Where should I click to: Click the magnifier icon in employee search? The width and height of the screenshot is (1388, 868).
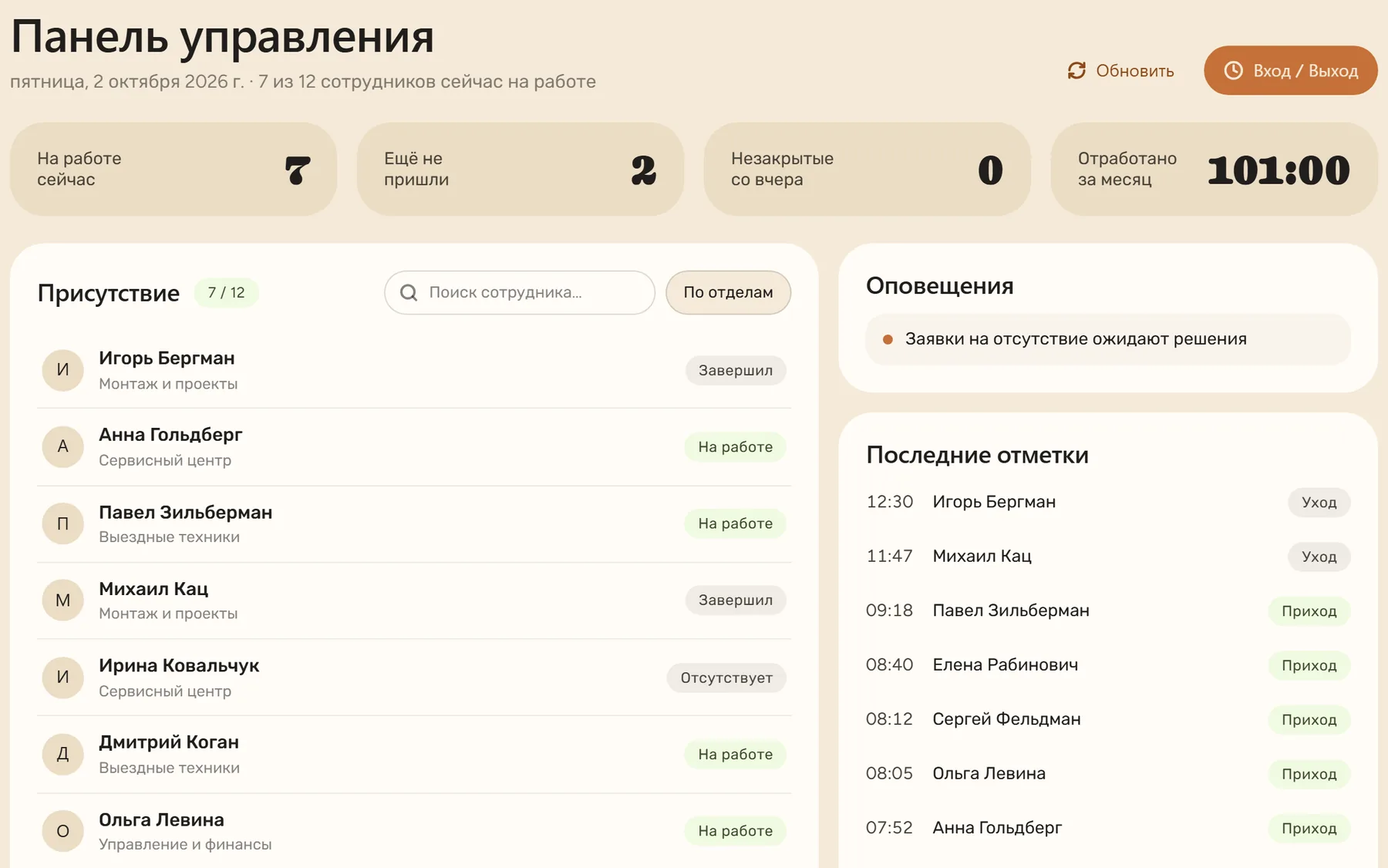point(409,293)
